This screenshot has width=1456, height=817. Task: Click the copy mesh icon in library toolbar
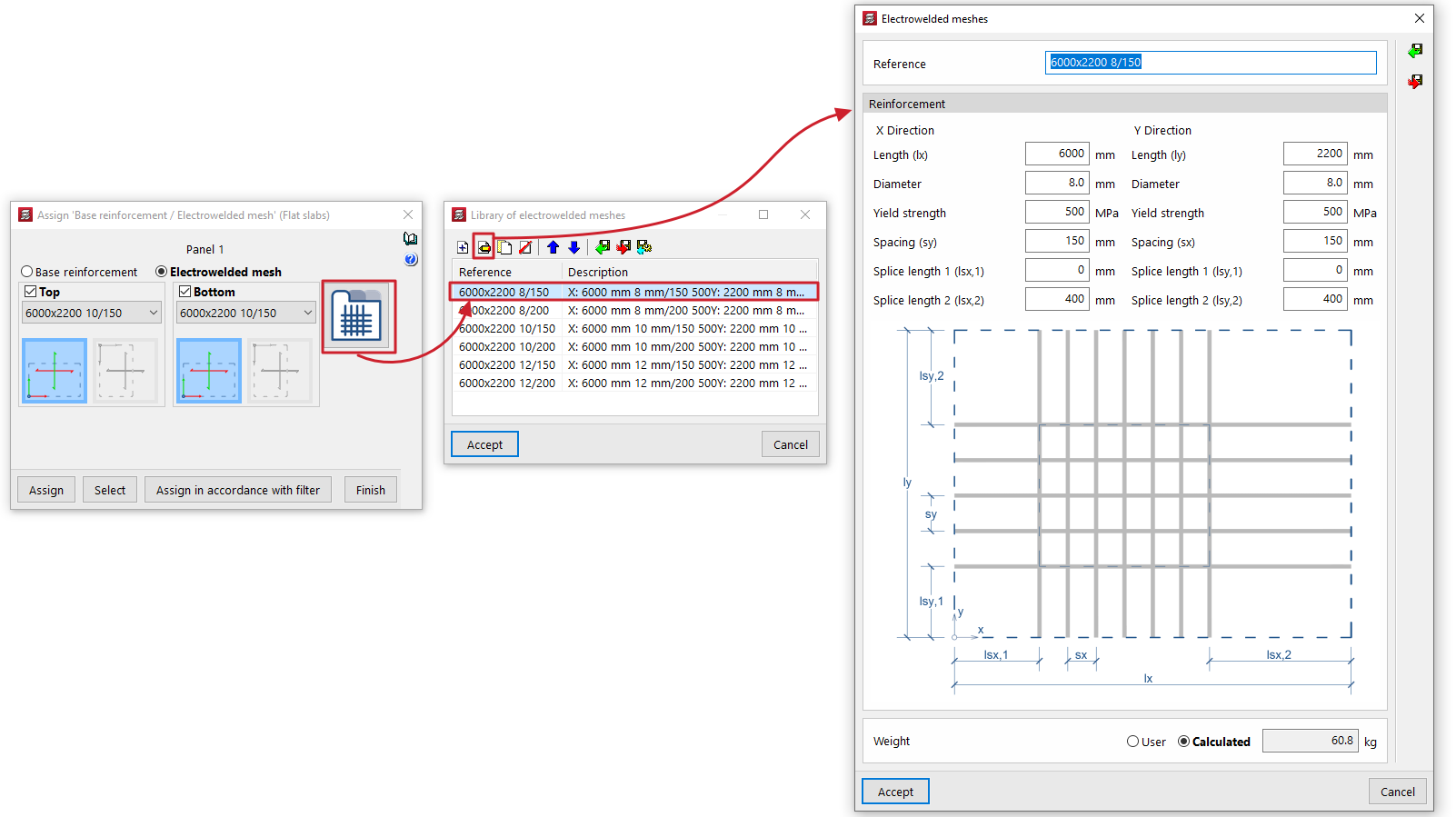504,247
